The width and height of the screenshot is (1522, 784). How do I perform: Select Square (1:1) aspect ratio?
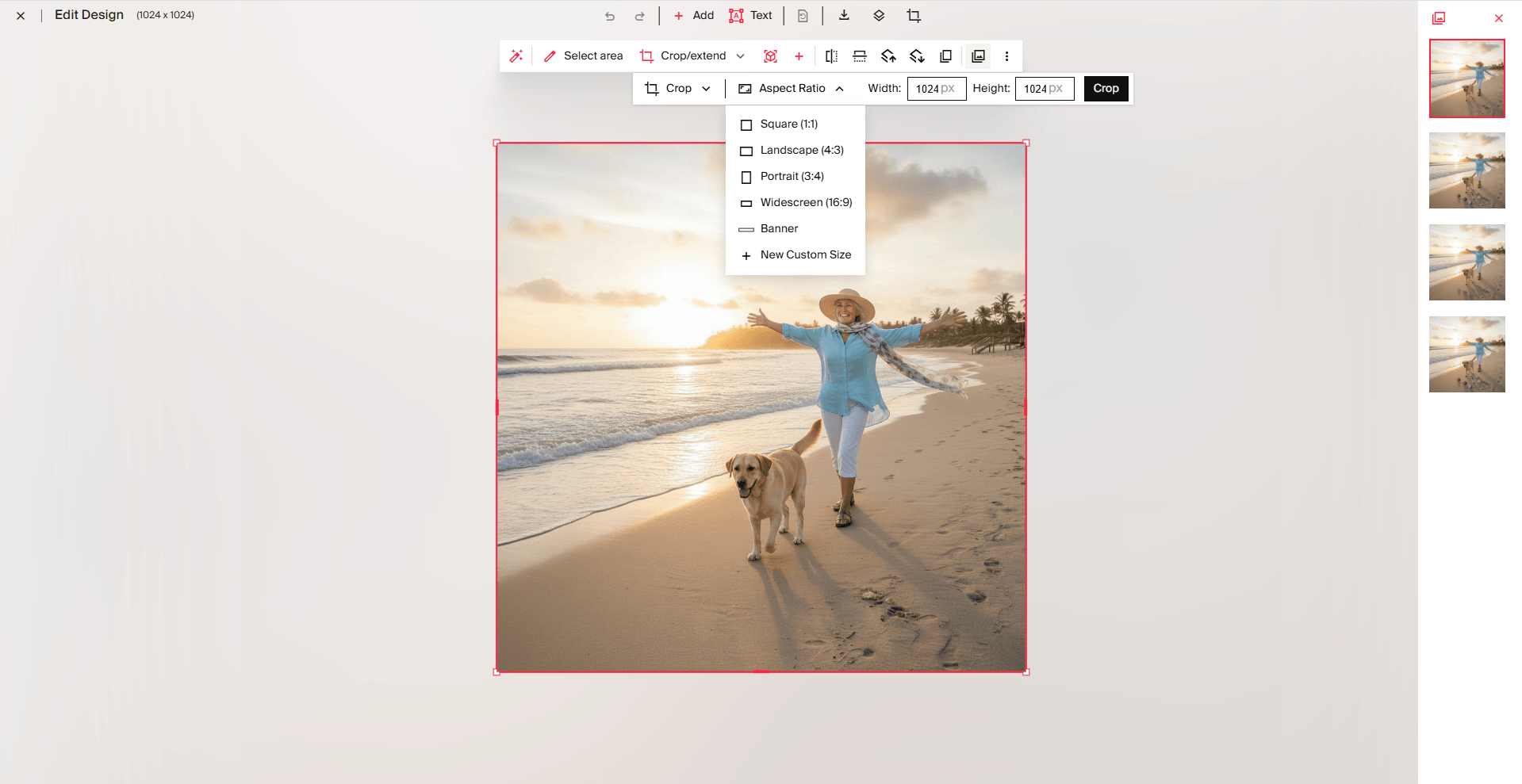click(789, 124)
